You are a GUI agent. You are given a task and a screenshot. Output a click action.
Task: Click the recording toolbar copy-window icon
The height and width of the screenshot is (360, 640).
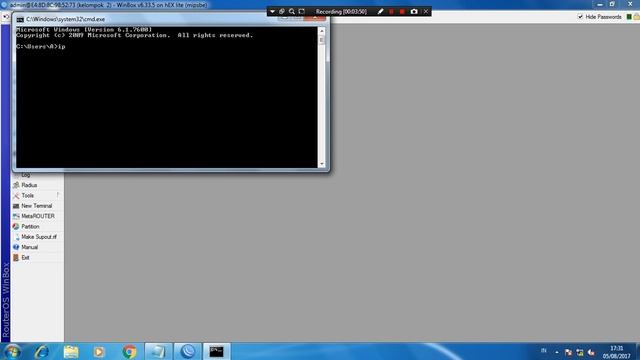(282, 11)
